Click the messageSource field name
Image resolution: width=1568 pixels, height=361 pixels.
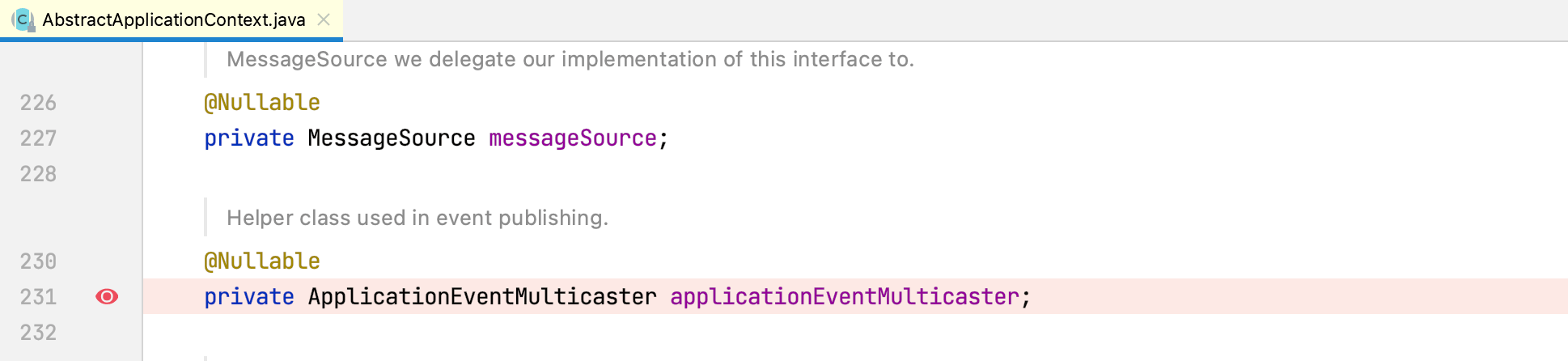pyautogui.click(x=573, y=138)
